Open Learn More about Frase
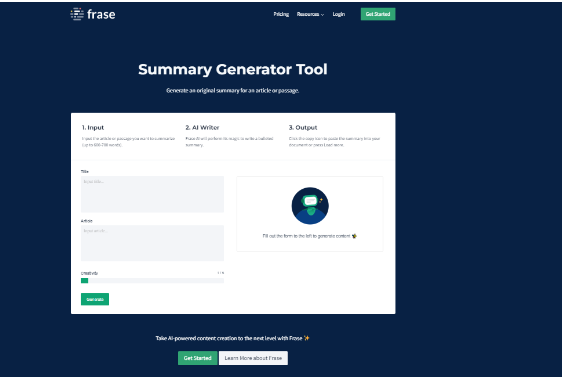Screen dimensions: 563x378 (x=253, y=358)
